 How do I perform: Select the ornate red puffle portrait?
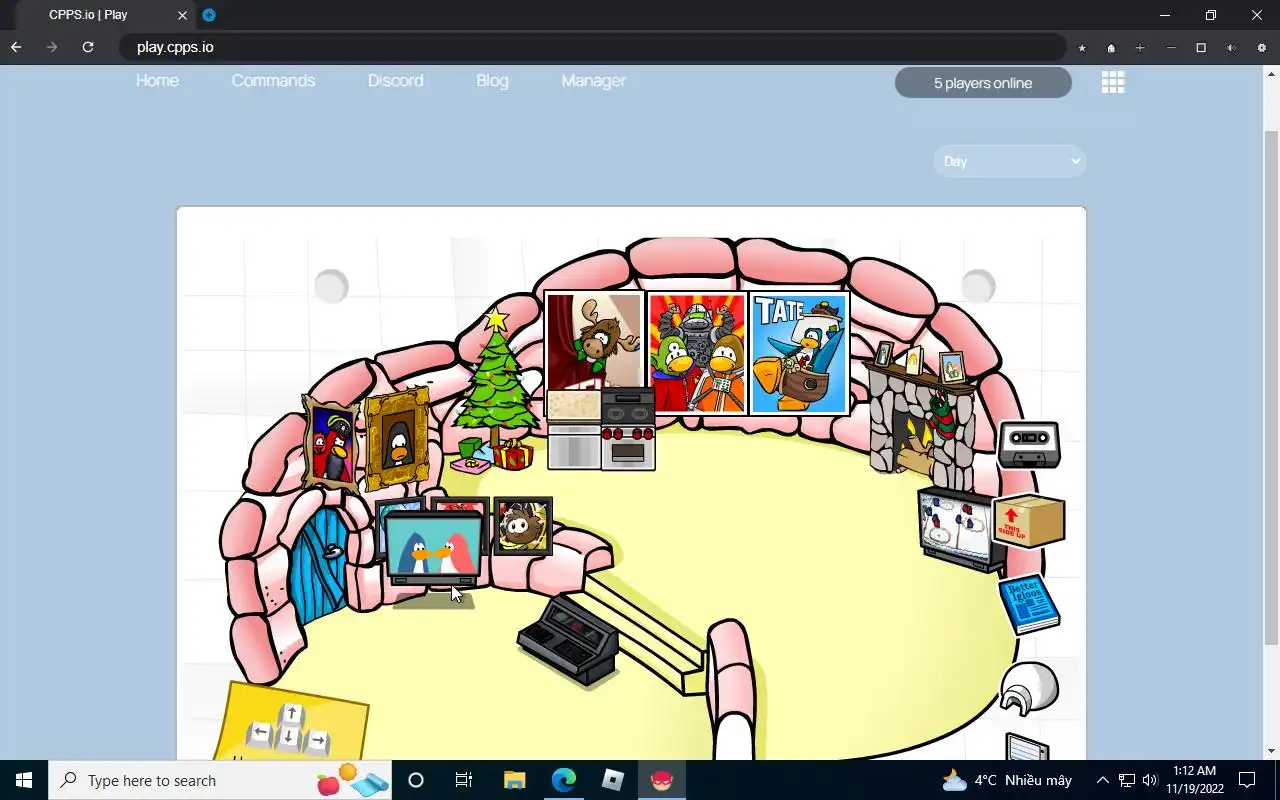click(x=331, y=443)
